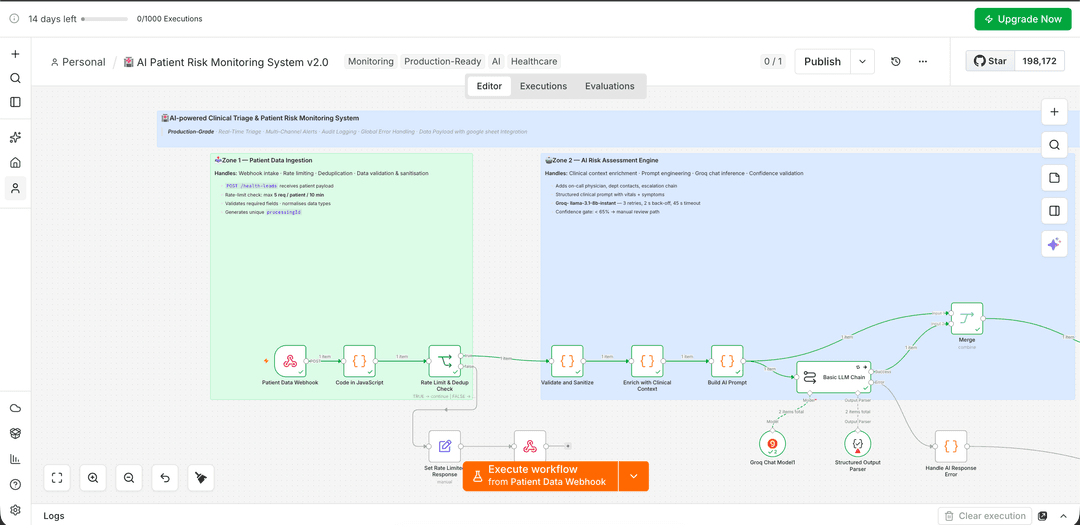1080x525 pixels.
Task: Pop out the logs panel
Action: (x=1043, y=515)
